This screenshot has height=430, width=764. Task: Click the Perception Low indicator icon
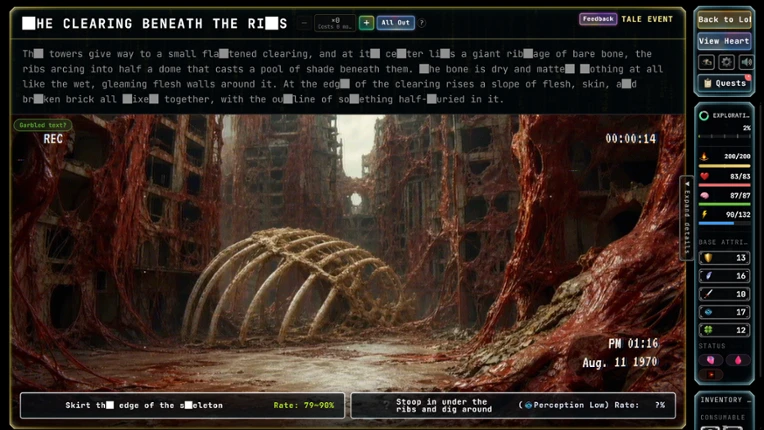click(528, 405)
